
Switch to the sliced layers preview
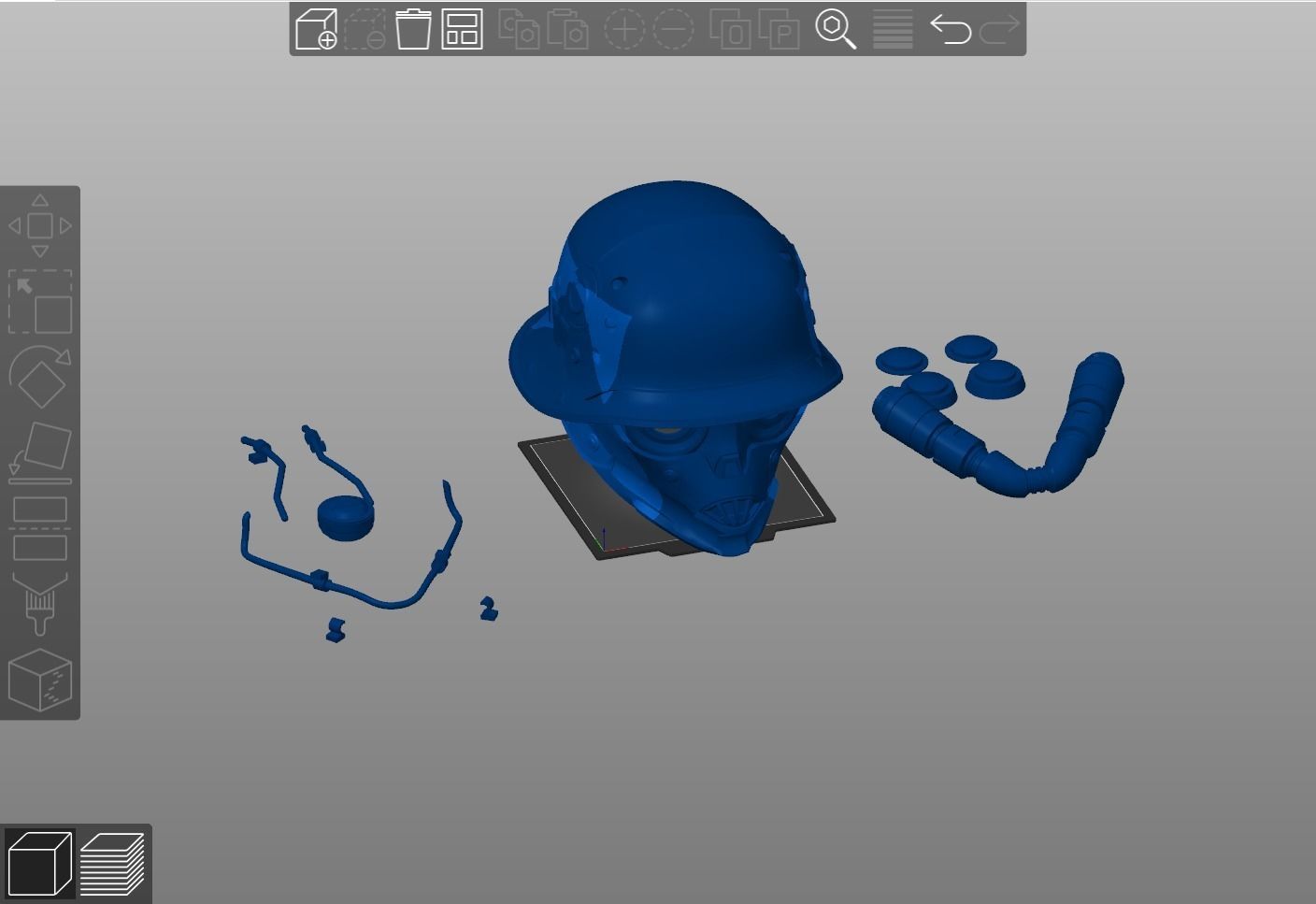coord(112,864)
